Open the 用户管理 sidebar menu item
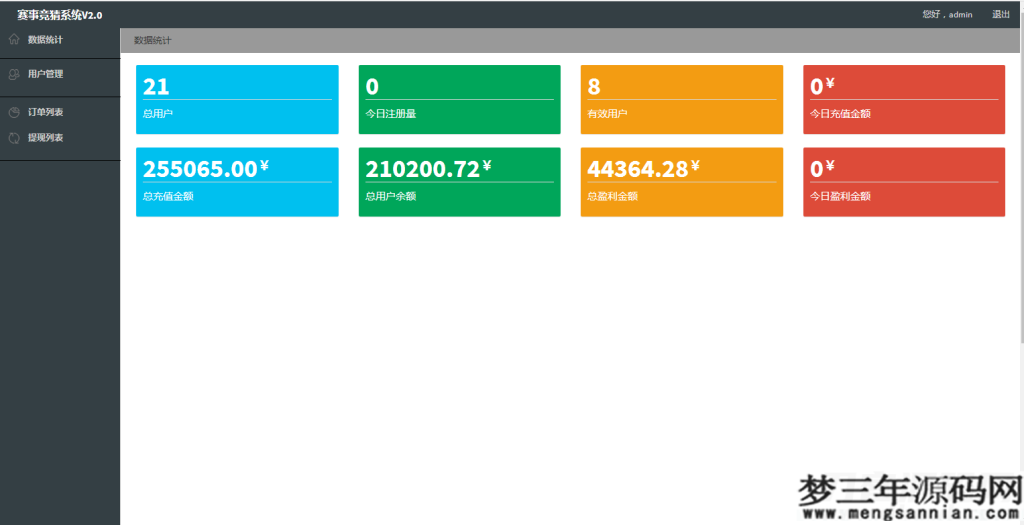Image resolution: width=1024 pixels, height=525 pixels. (45, 74)
